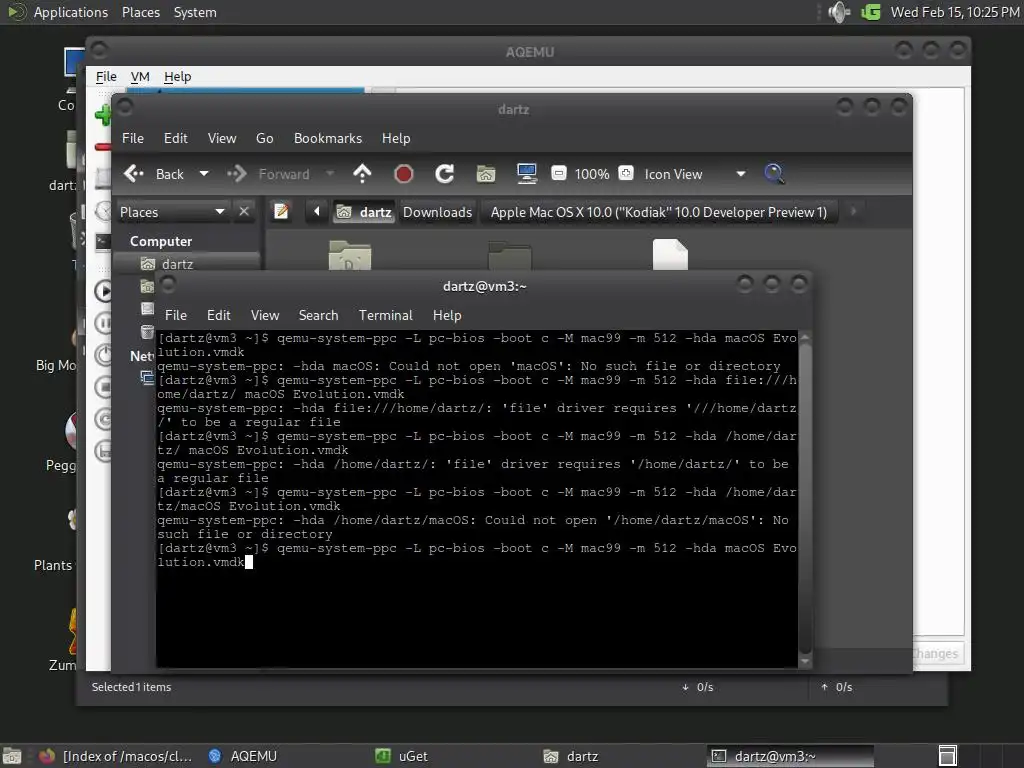The image size is (1024, 768).
Task: Click the 100% zoom level label
Action: tap(592, 174)
